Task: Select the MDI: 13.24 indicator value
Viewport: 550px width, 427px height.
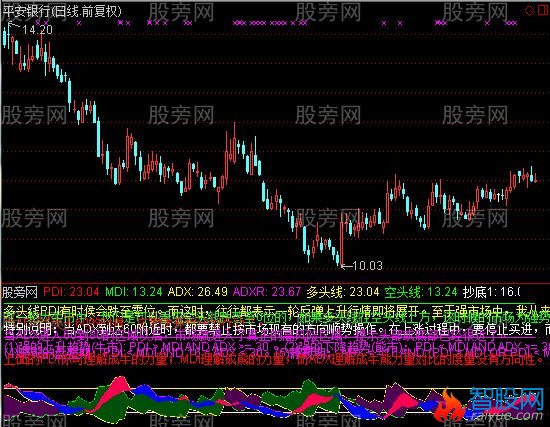Action: pyautogui.click(x=134, y=292)
